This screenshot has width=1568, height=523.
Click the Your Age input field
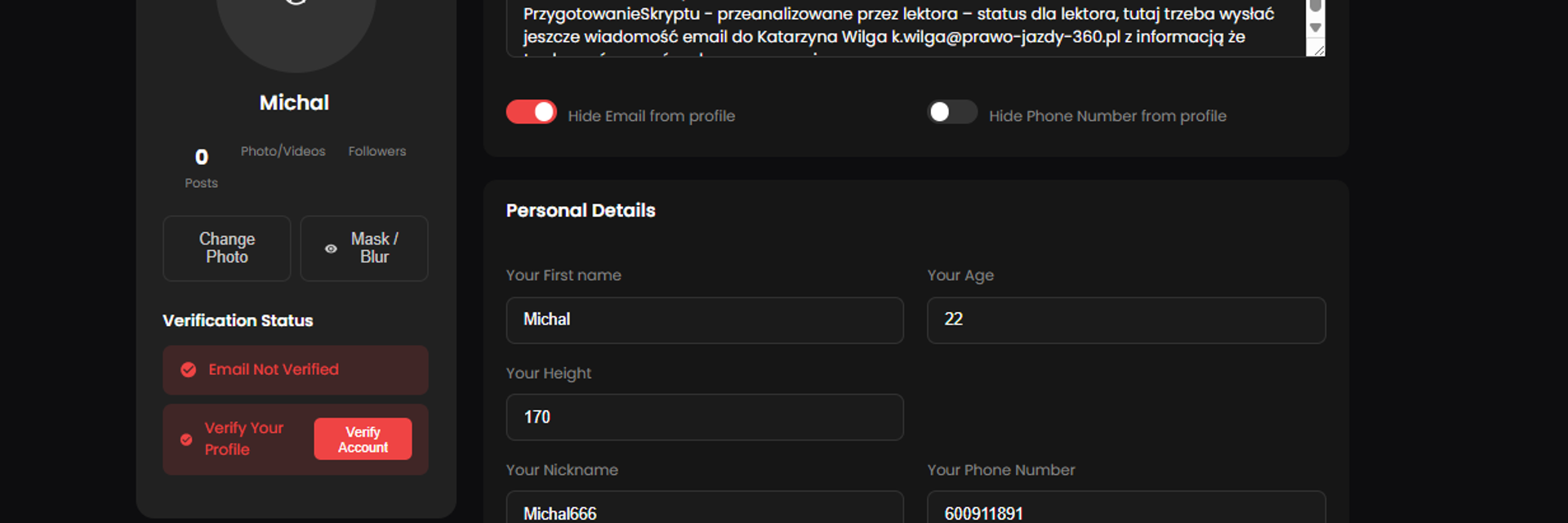click(1126, 320)
